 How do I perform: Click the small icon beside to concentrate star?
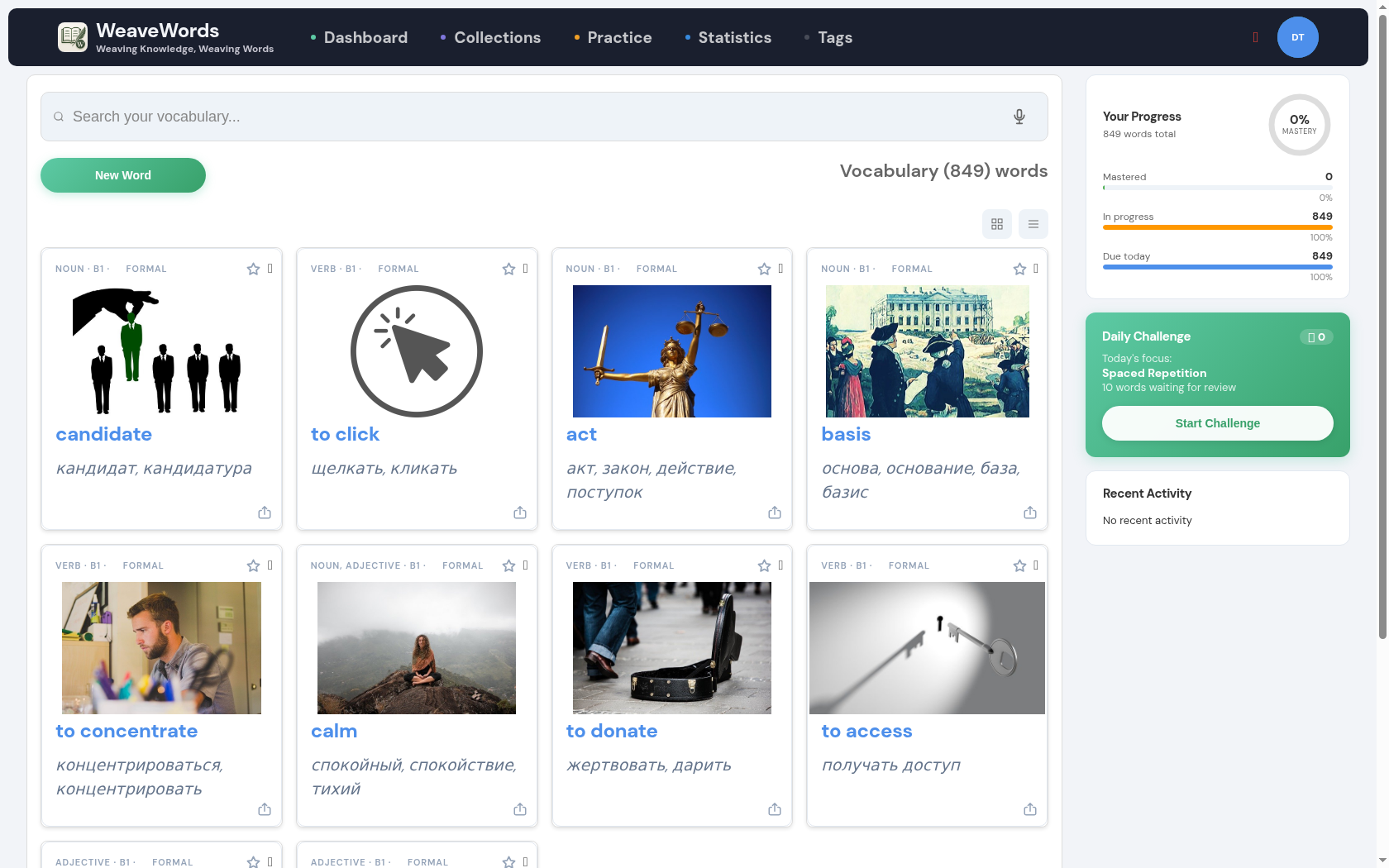(270, 565)
